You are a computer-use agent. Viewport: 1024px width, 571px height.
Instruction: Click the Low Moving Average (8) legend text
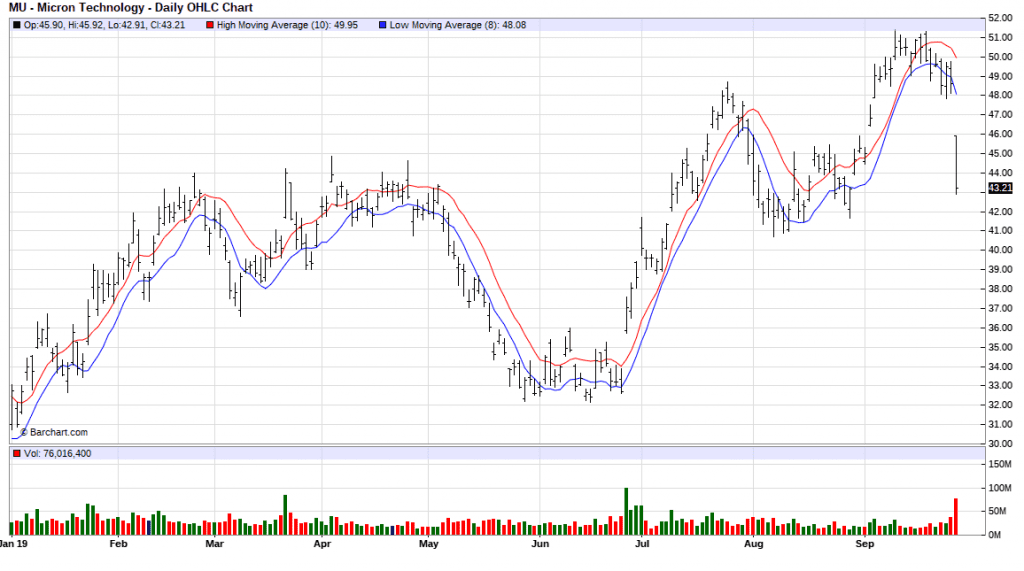(434, 24)
